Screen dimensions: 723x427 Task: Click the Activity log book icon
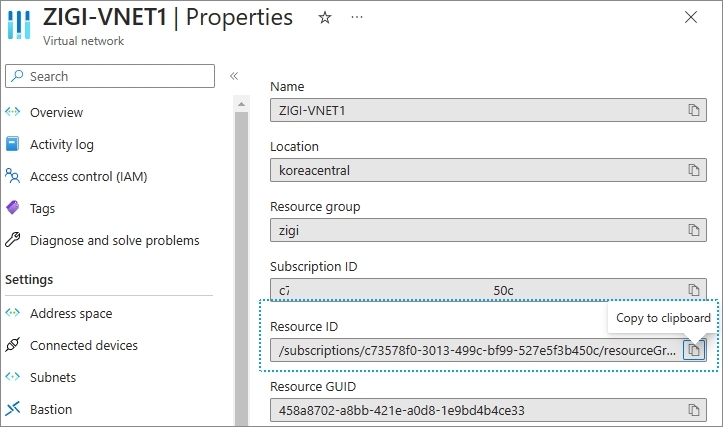12,144
